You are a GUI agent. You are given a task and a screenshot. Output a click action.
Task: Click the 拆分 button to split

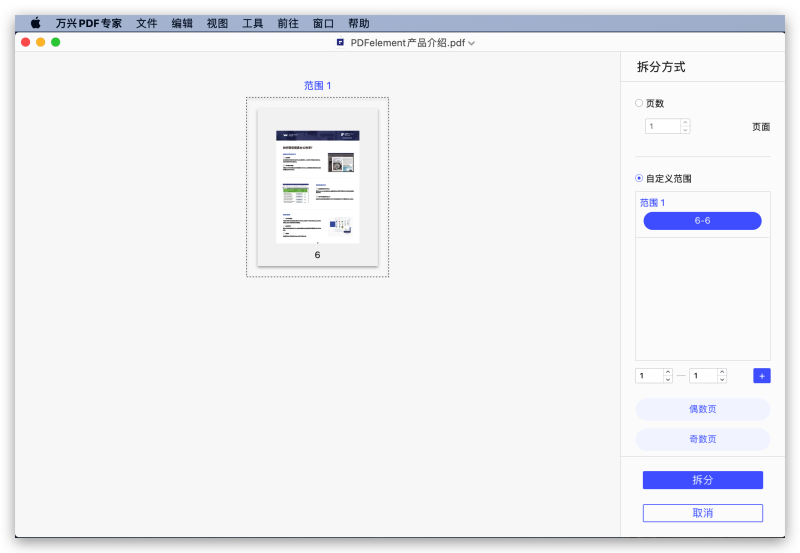coord(703,480)
